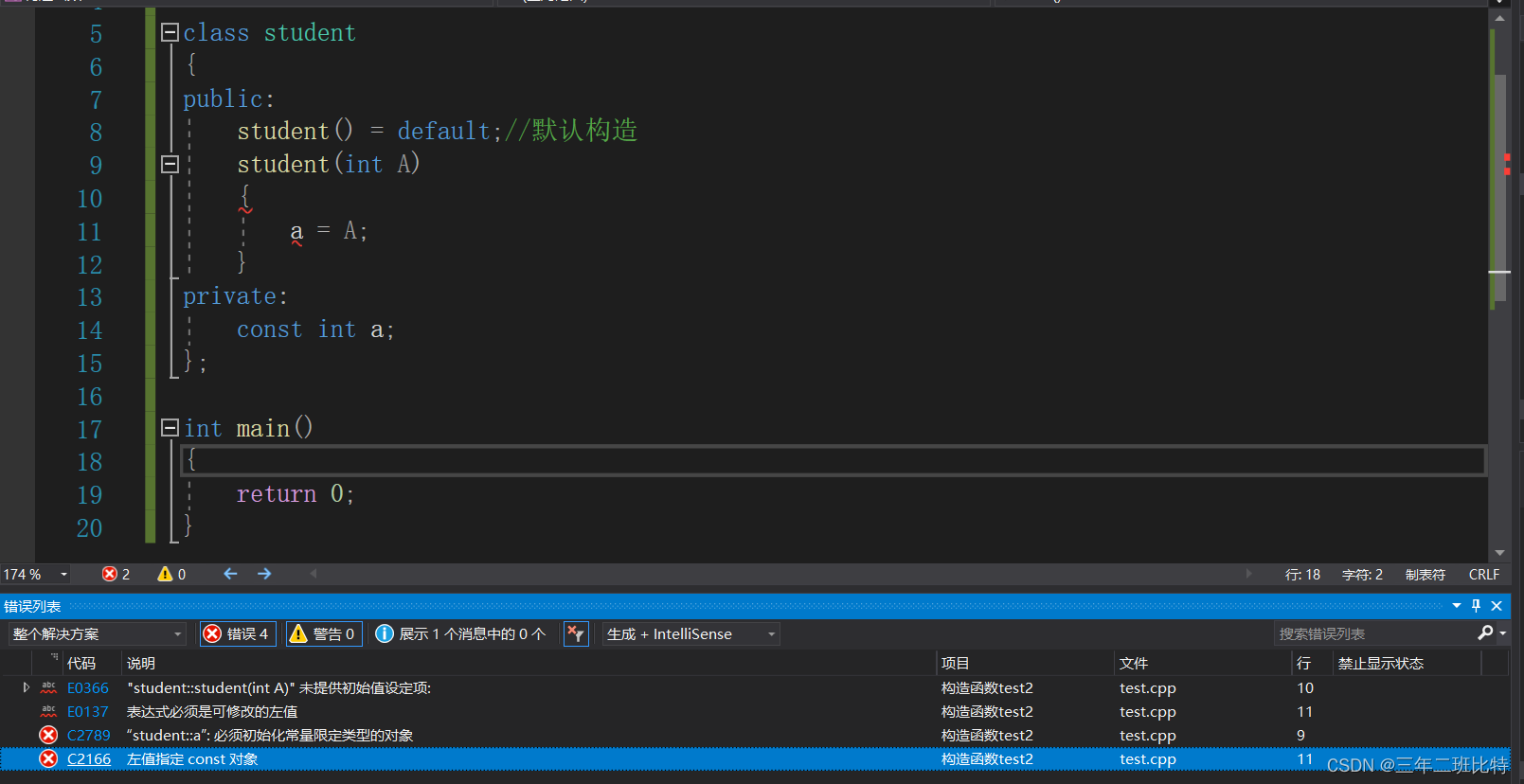This screenshot has height=784, width=1524.
Task: Toggle the 错误 4 errors filter
Action: coord(238,634)
